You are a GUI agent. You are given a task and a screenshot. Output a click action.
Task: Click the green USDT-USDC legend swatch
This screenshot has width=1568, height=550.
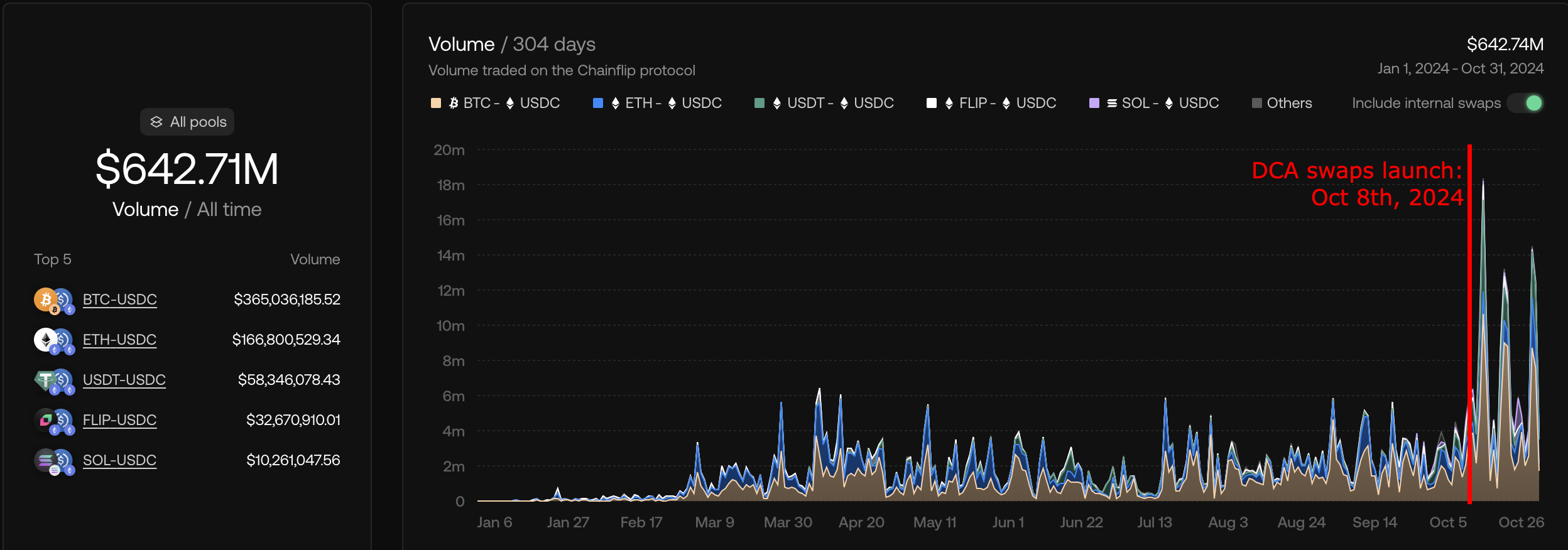coord(759,103)
